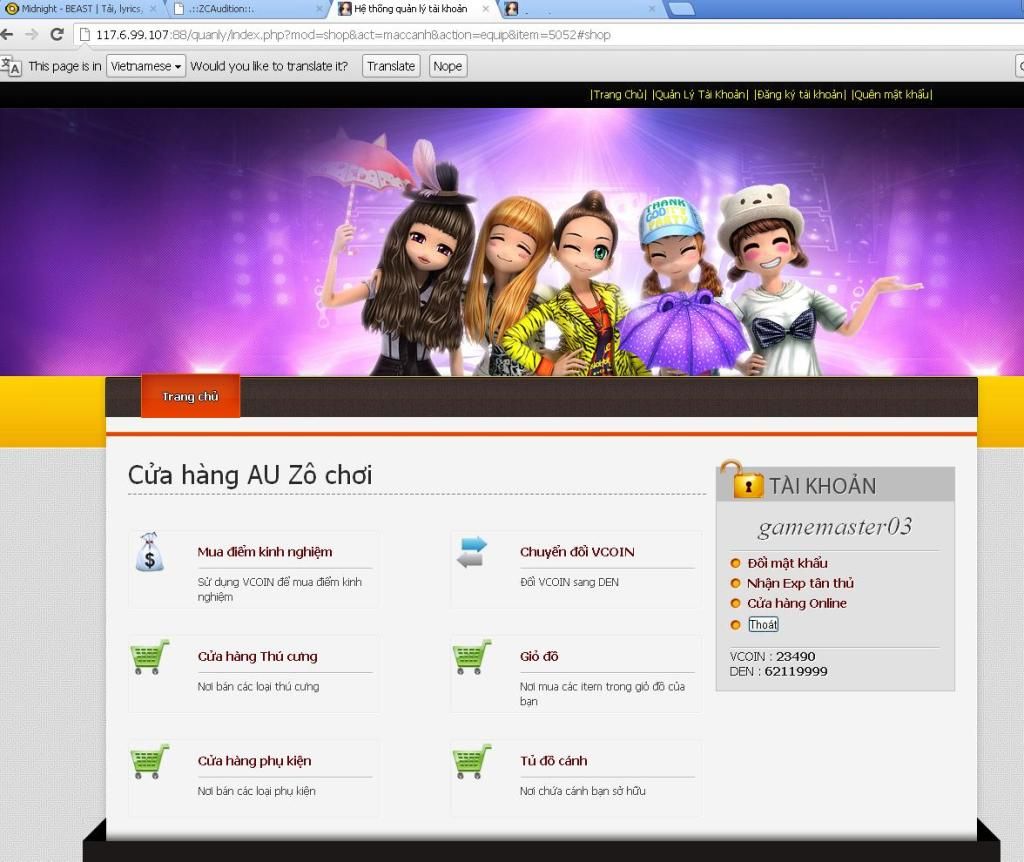Click the URL address bar
The height and width of the screenshot is (862, 1024).
click(x=549, y=35)
